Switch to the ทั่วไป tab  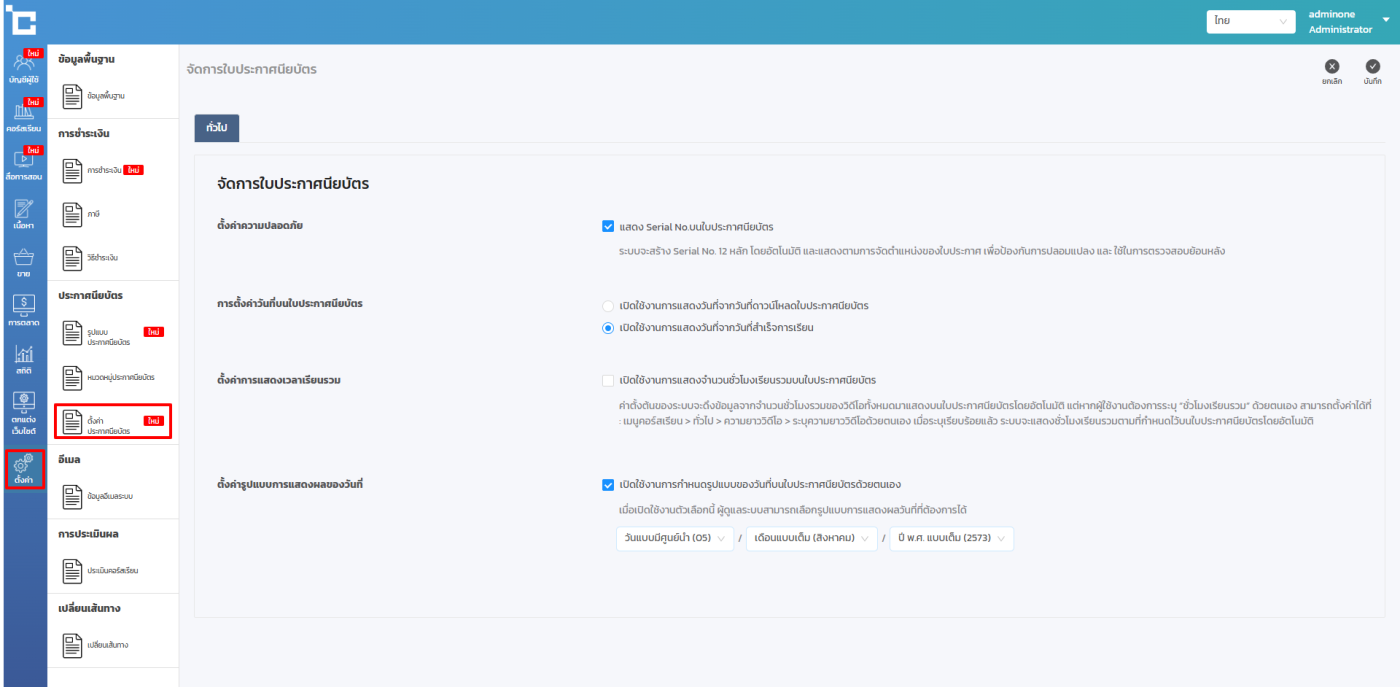point(216,128)
